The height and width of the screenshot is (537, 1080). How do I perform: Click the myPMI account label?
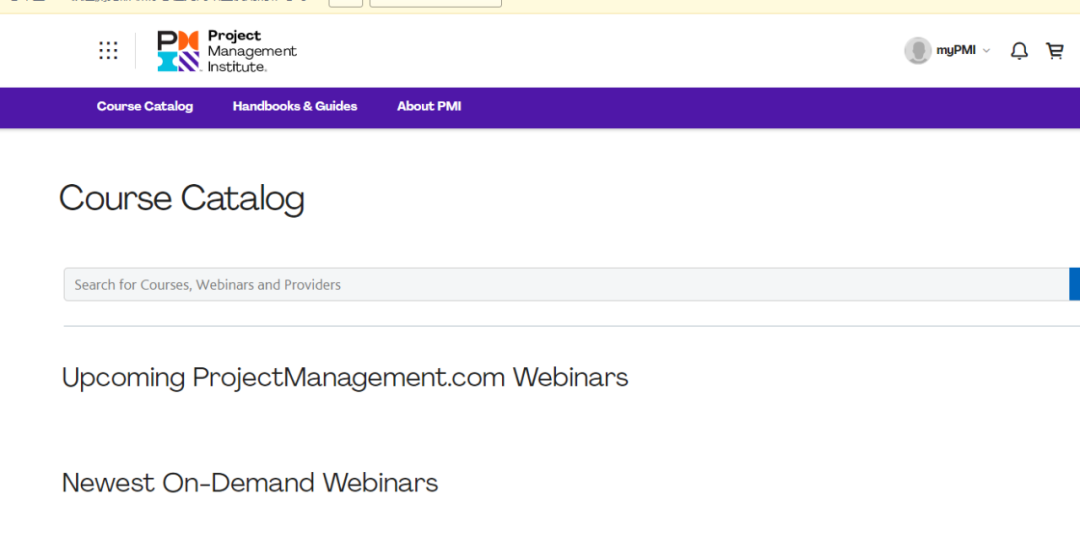pyautogui.click(x=955, y=51)
